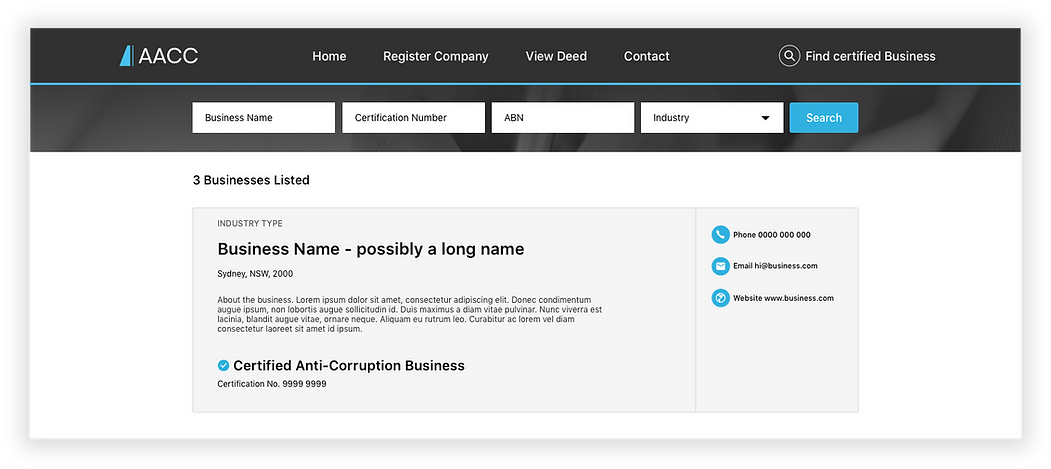Click the 'Sydney, NSW, 2000' address text
The image size is (1051, 469).
pos(255,274)
